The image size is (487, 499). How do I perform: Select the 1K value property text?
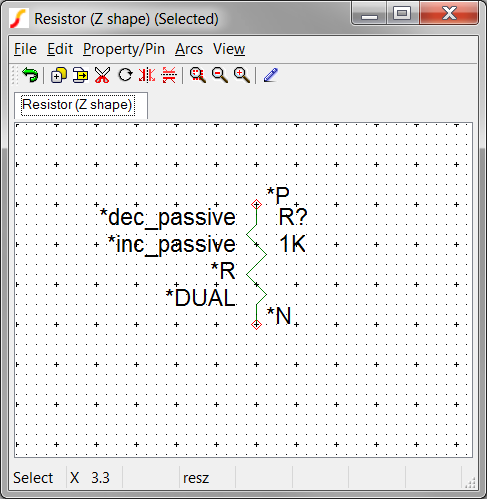pyautogui.click(x=293, y=244)
